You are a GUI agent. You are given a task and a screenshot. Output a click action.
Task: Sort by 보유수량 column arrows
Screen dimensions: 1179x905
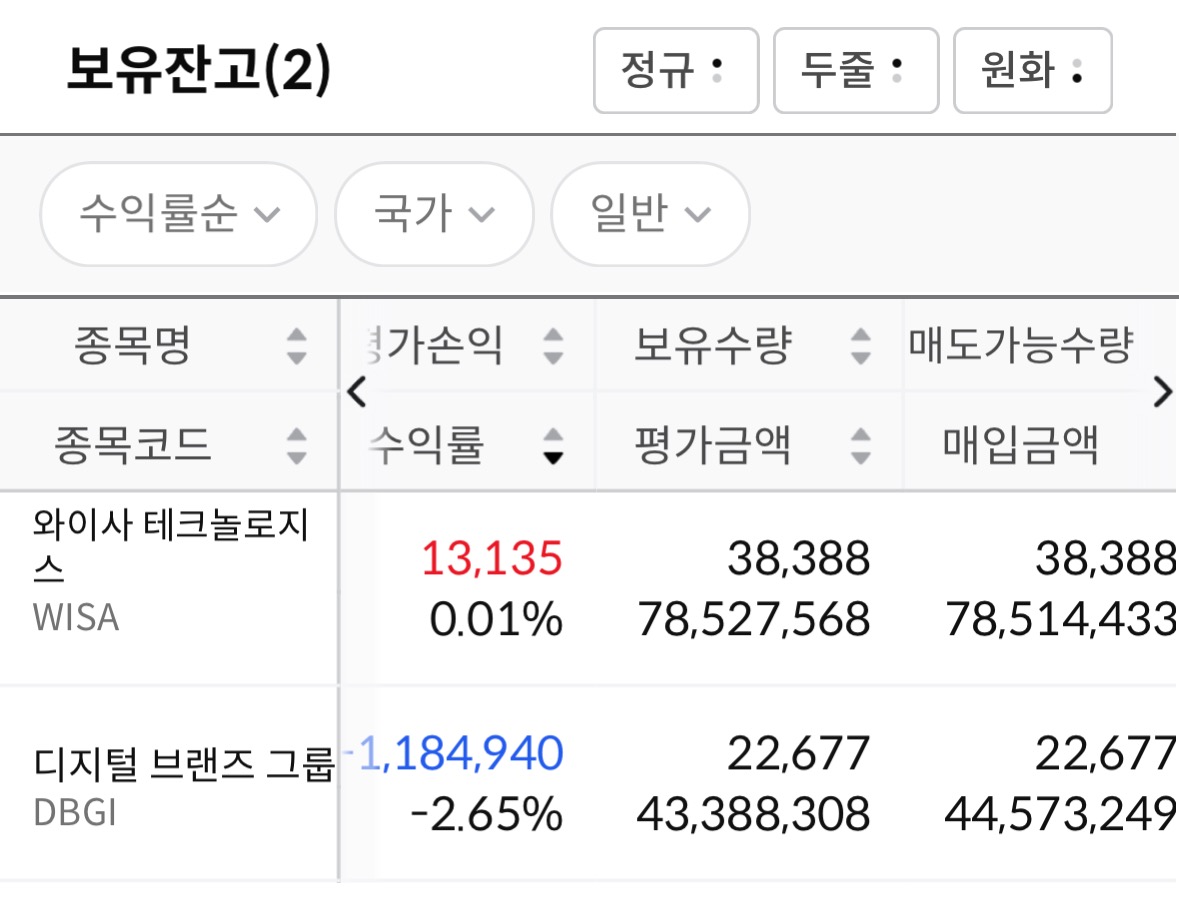point(861,346)
